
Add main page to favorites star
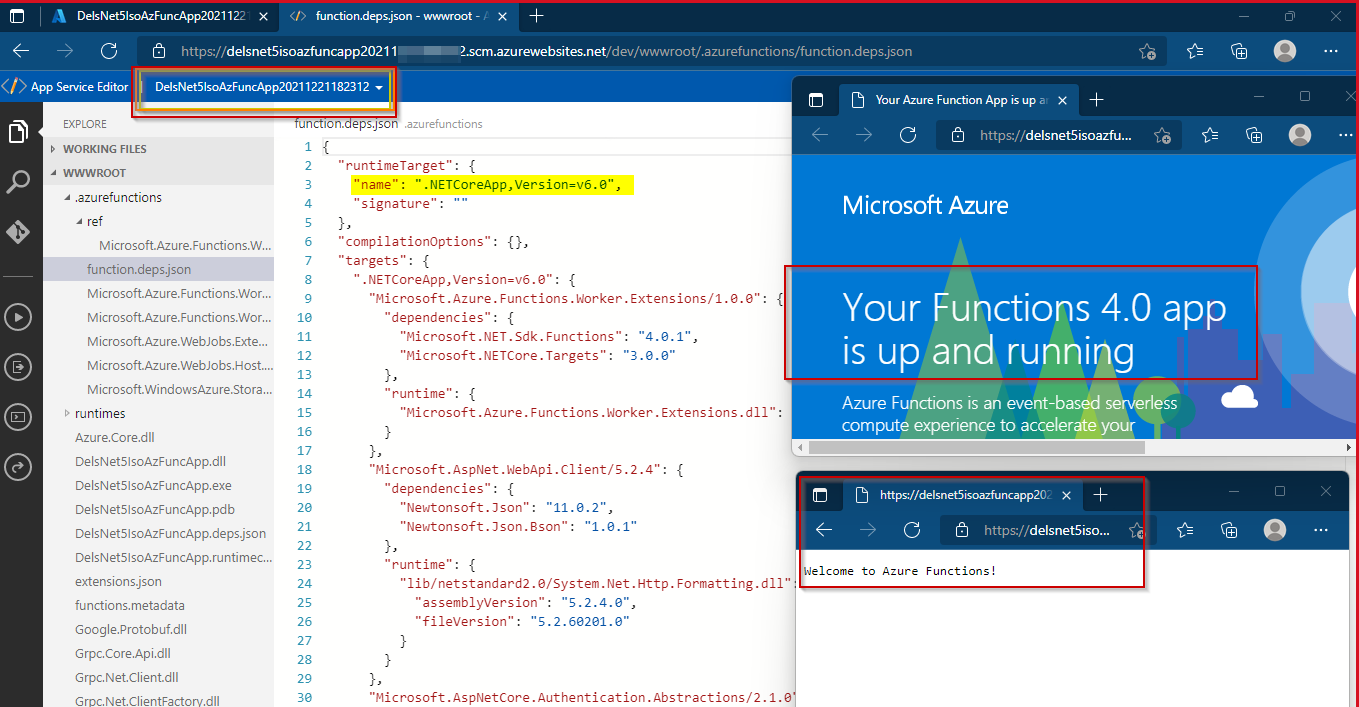tap(1148, 52)
